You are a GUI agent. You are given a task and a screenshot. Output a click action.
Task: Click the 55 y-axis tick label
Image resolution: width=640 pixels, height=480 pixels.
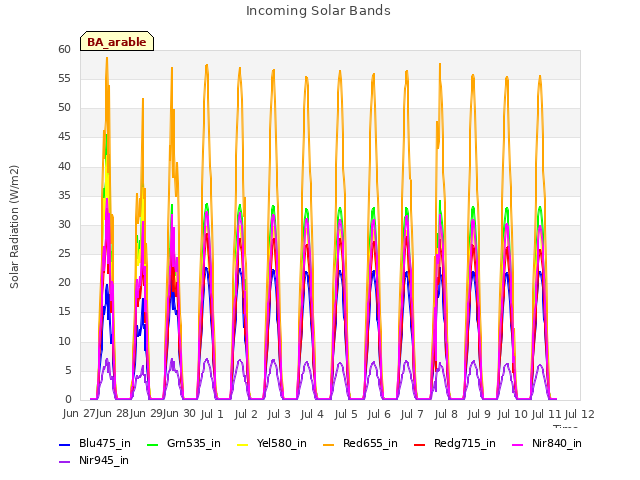[64, 78]
